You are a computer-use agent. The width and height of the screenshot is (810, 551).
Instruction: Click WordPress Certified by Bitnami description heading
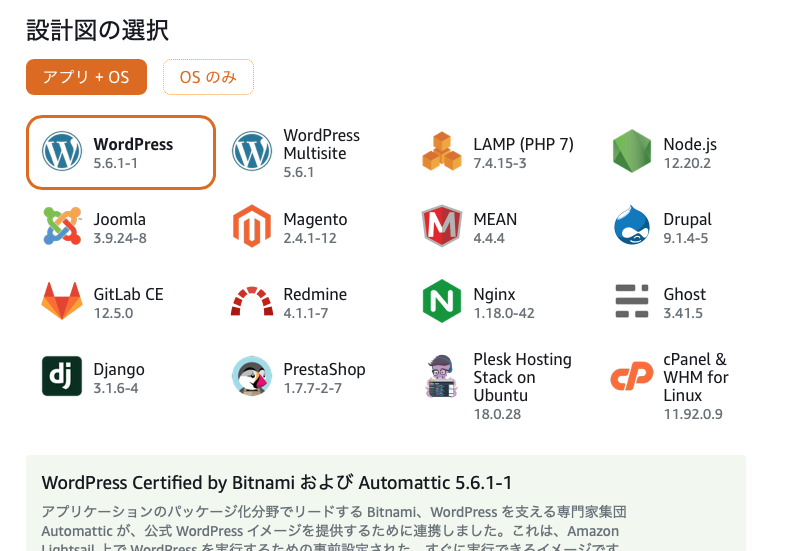pos(276,482)
